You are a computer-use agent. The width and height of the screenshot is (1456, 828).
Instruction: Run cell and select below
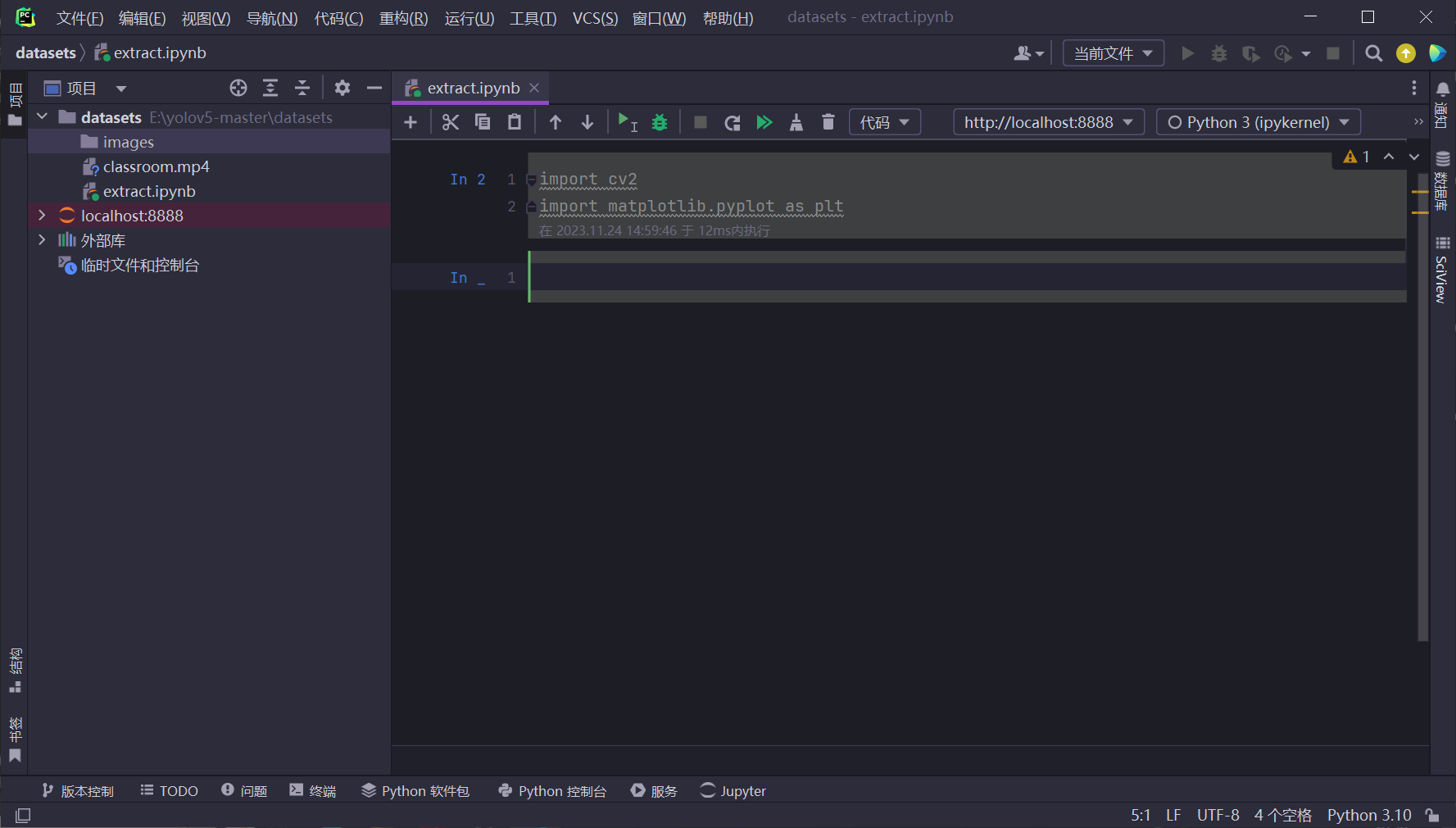pos(627,122)
